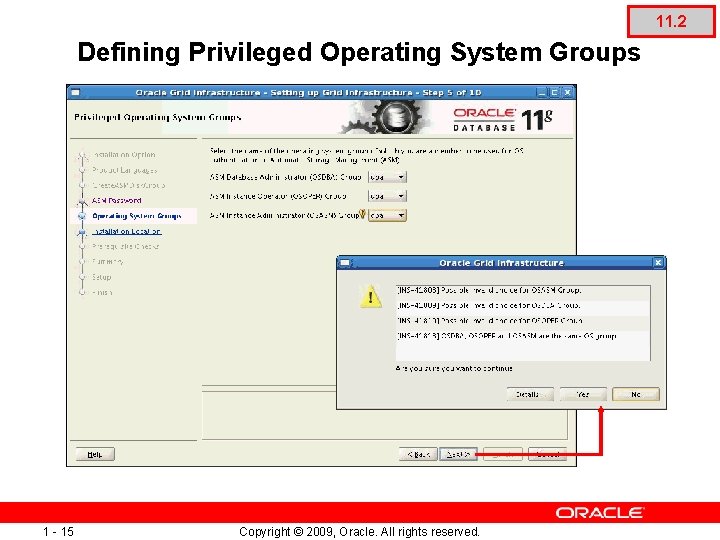This screenshot has width=720, height=540.
Task: Click the Details button in the dialog
Action: point(530,394)
